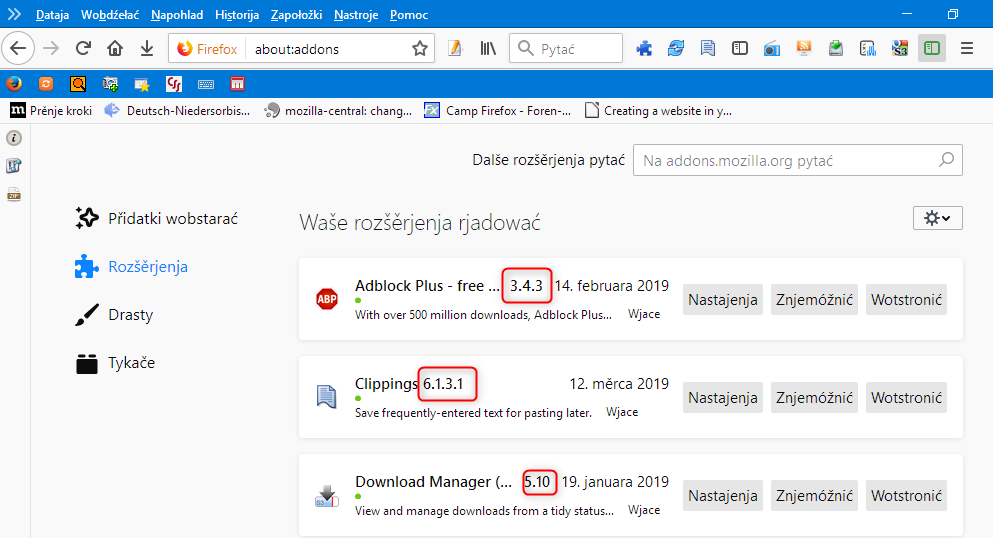993x538 pixels.
Task: Click the blue puzzle piece toolbar icon
Action: pos(645,48)
